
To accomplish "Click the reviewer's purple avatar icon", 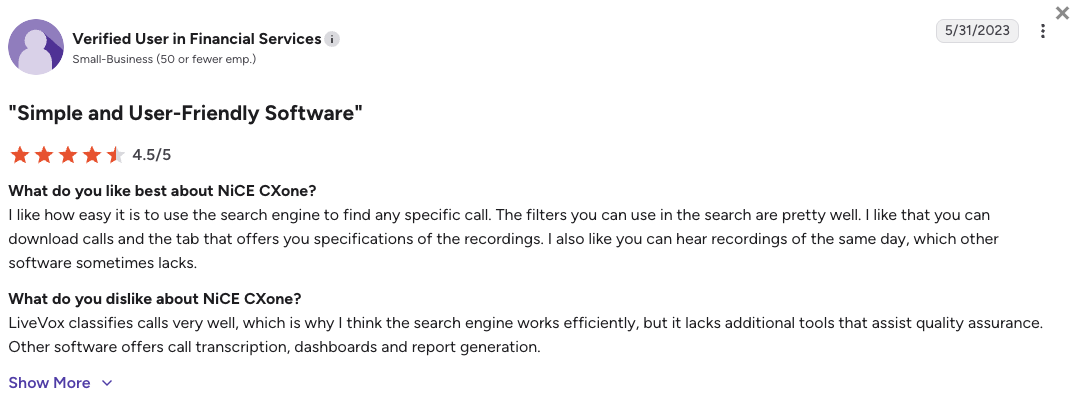I will (x=36, y=47).
